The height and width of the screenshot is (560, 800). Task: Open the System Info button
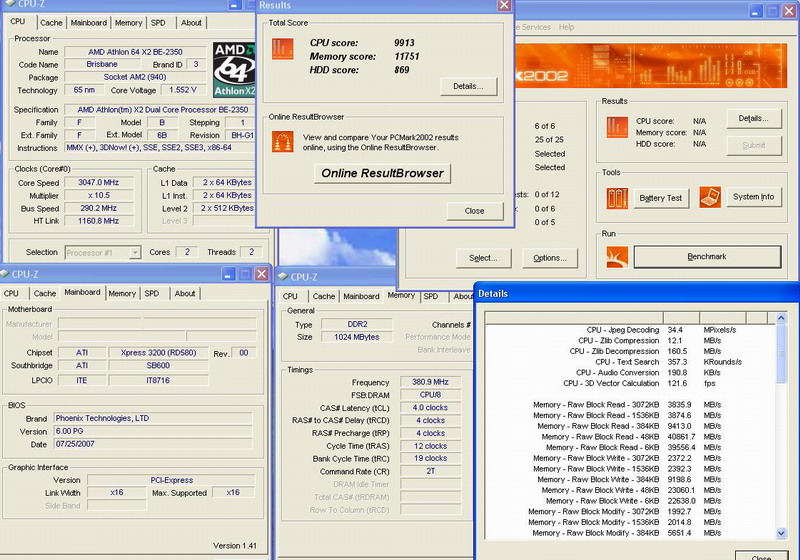(x=754, y=197)
